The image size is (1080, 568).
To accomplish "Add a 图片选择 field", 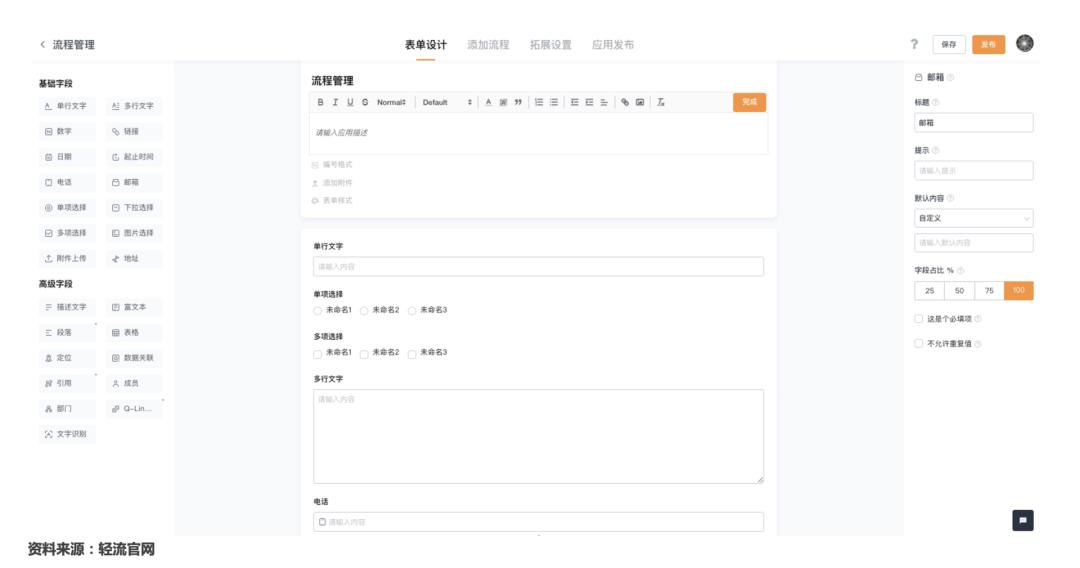I will (x=134, y=233).
